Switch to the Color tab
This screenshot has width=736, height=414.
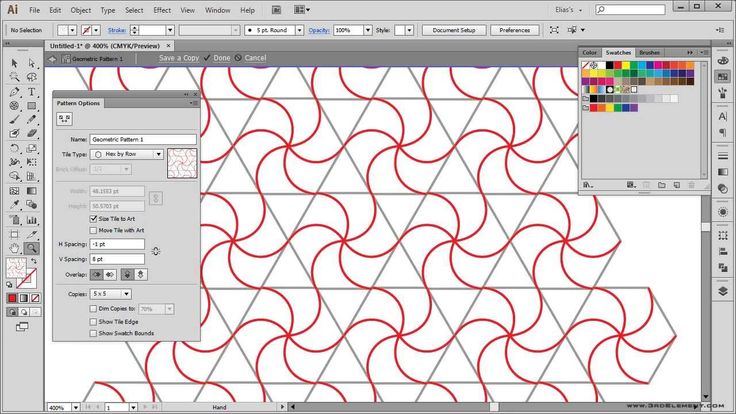pos(590,53)
